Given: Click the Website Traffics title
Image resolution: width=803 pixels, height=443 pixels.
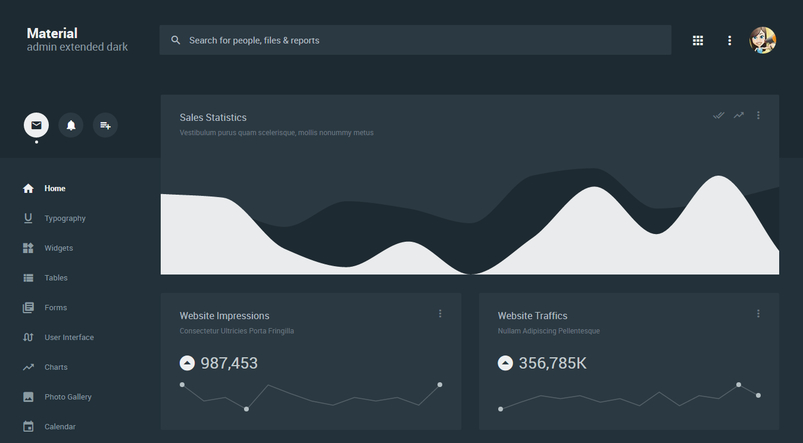Looking at the screenshot, I should (533, 315).
